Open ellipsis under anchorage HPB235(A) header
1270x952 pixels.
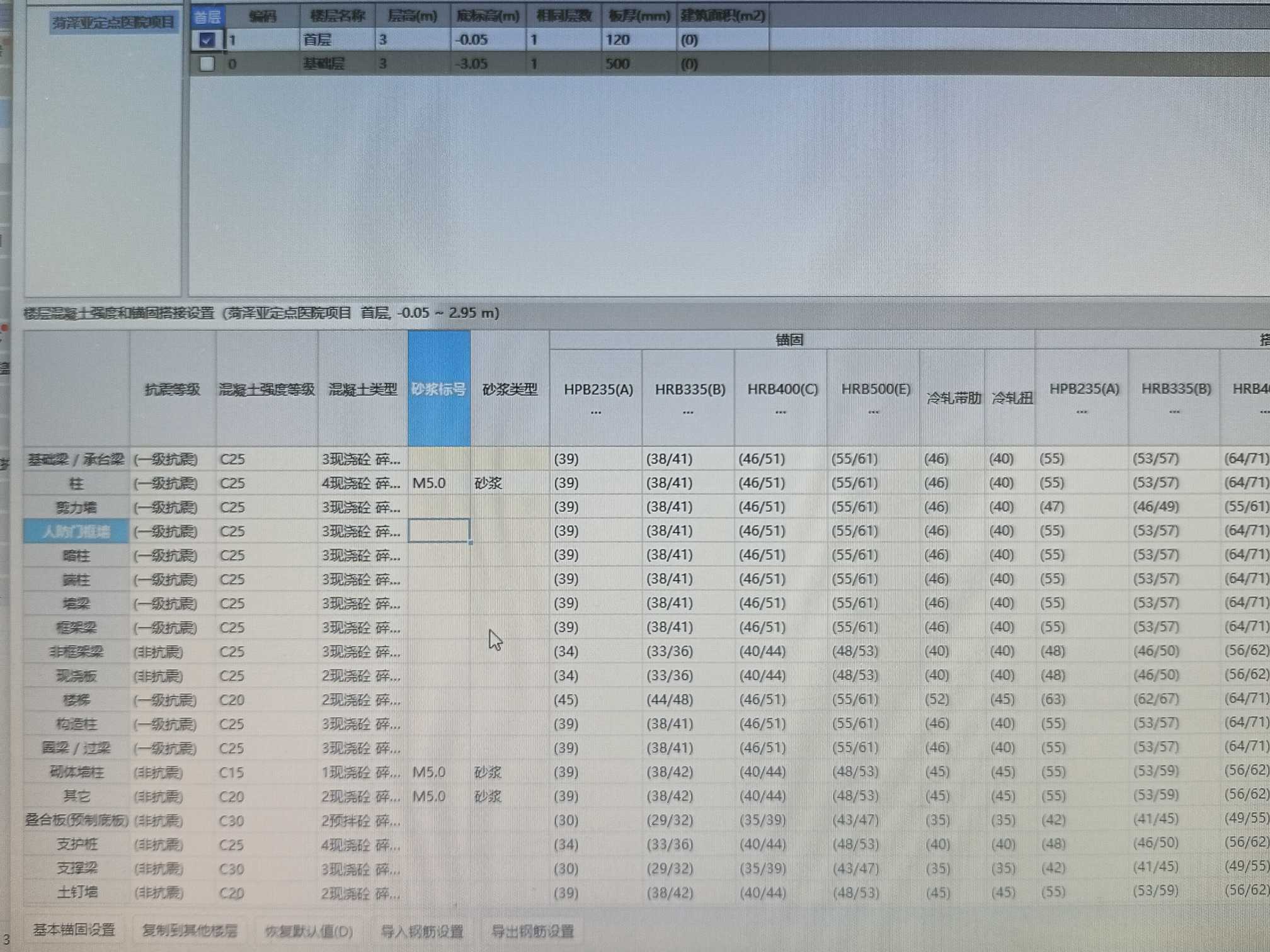click(x=596, y=412)
